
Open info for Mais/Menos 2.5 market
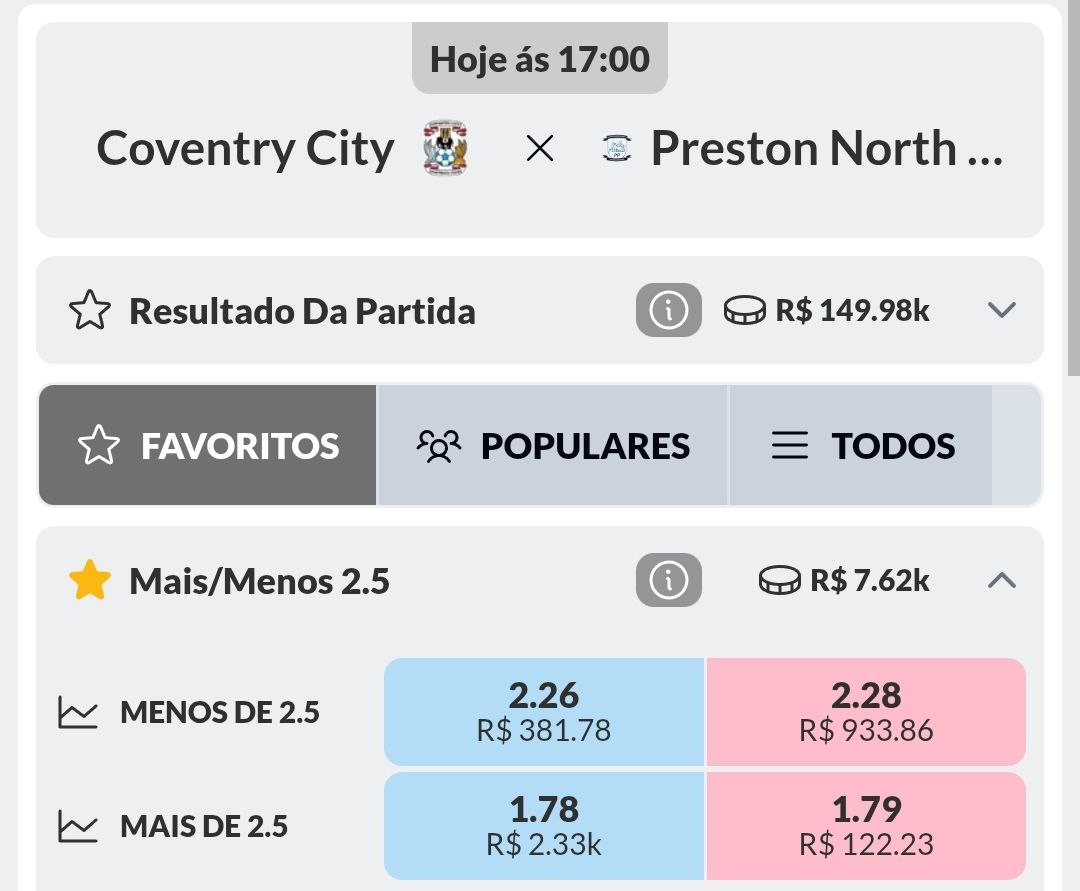(668, 580)
